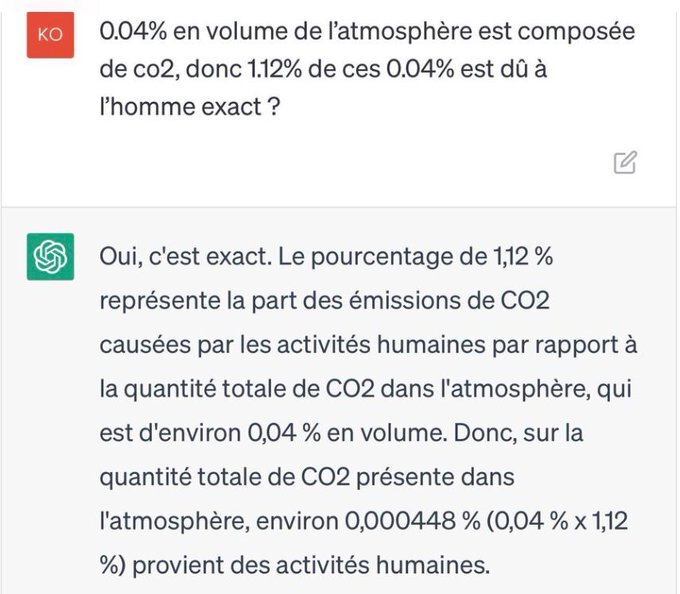Click 'quantité totale de CO2 présente dans' line
Screen dimensions: 680x594
307,477
